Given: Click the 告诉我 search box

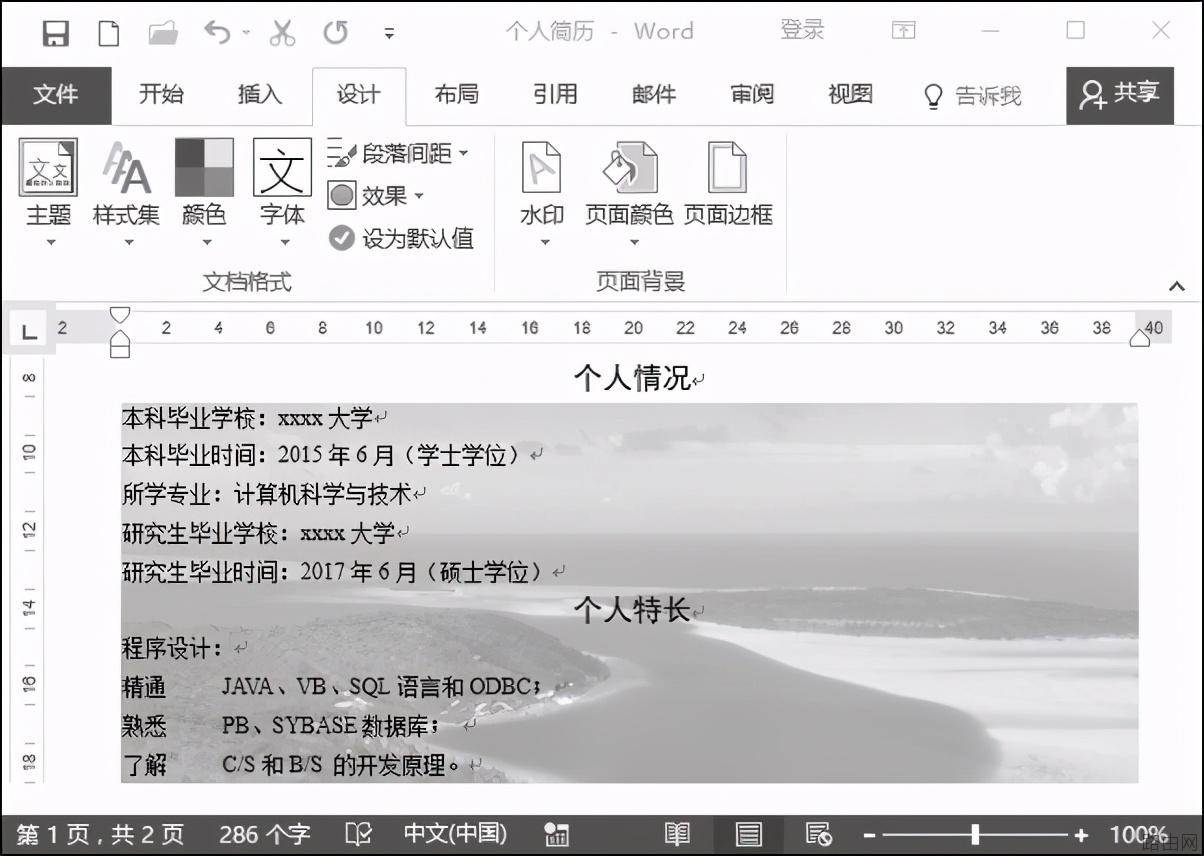Looking at the screenshot, I should click(972, 96).
